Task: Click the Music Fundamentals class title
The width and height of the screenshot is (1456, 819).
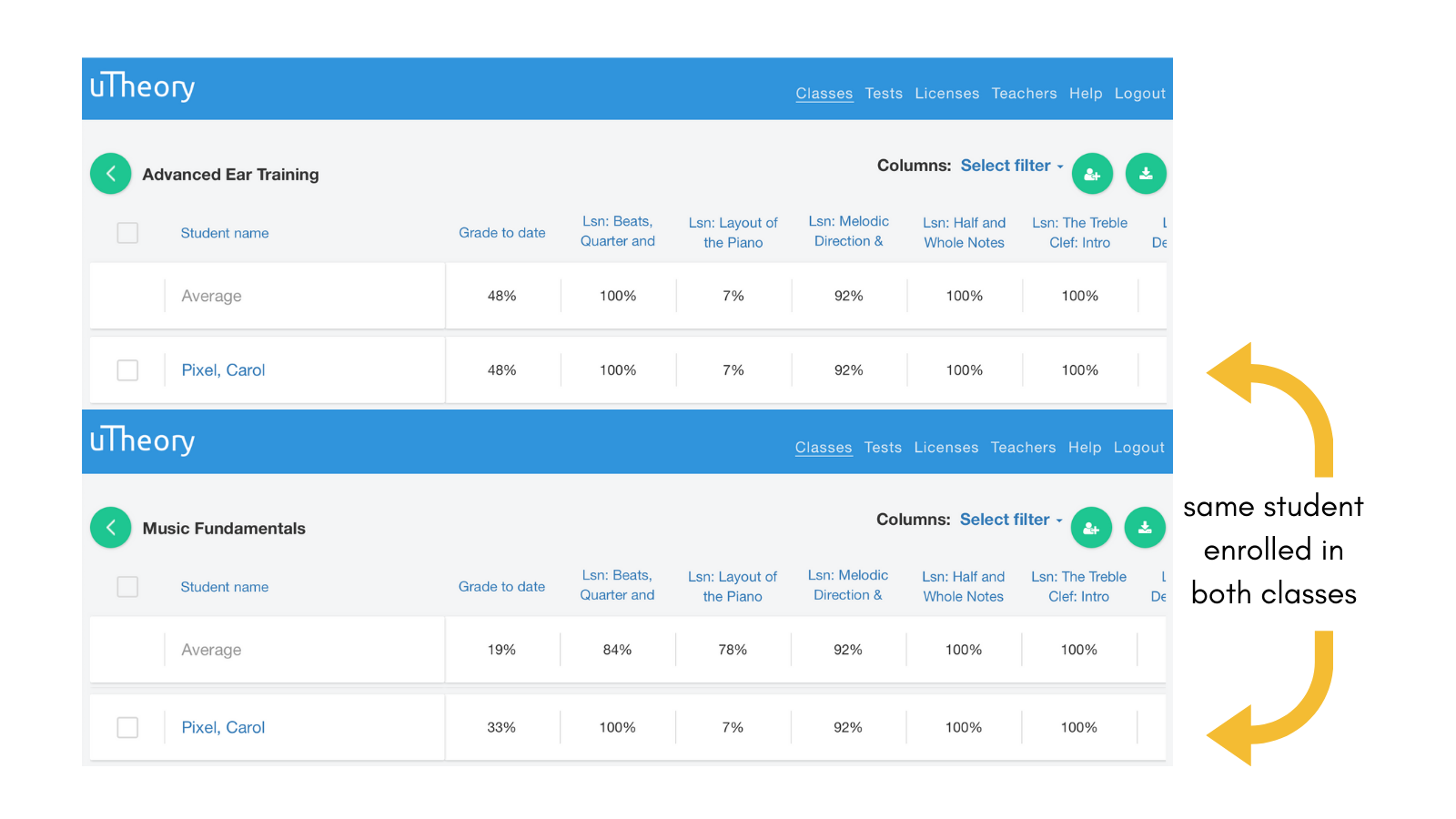Action: click(x=224, y=529)
